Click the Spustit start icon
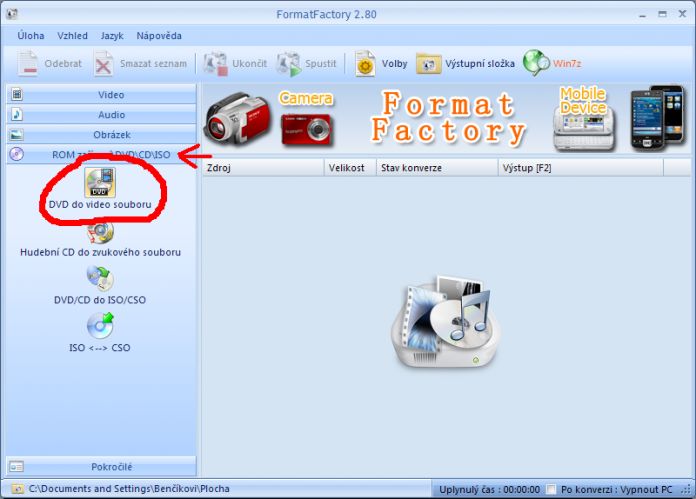 coord(289,64)
